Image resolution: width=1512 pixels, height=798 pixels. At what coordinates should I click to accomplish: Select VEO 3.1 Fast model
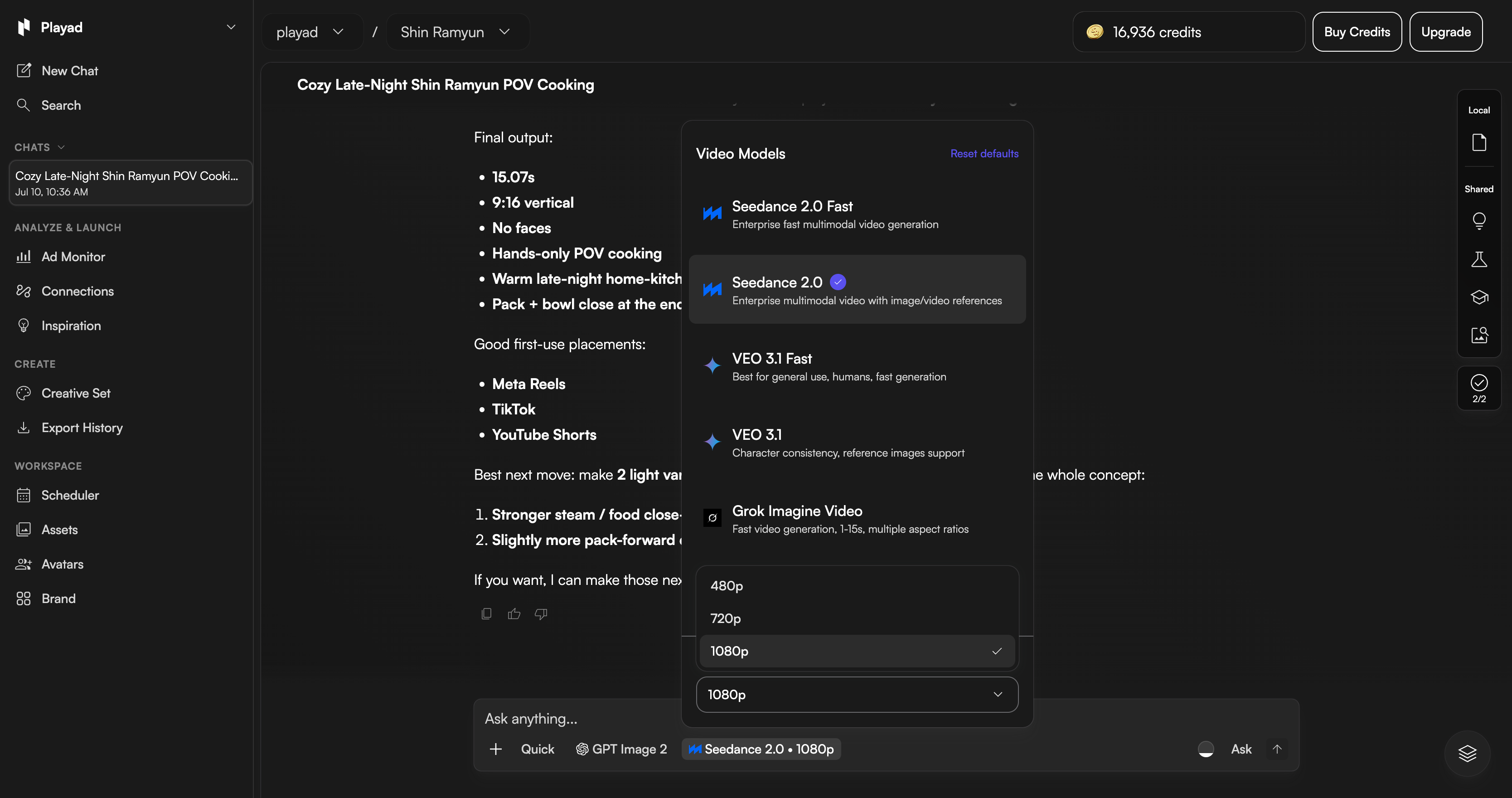pos(857,366)
